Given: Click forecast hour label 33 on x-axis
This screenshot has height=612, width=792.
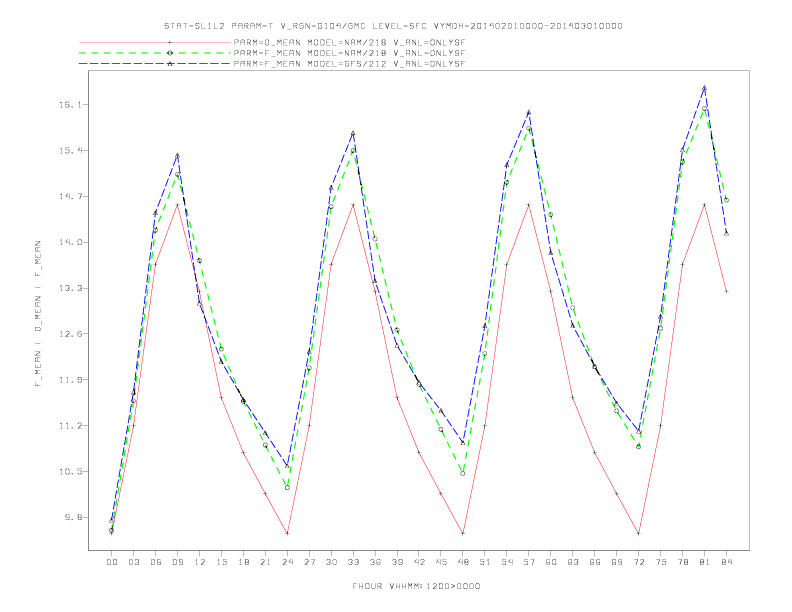Looking at the screenshot, I should click(353, 562).
